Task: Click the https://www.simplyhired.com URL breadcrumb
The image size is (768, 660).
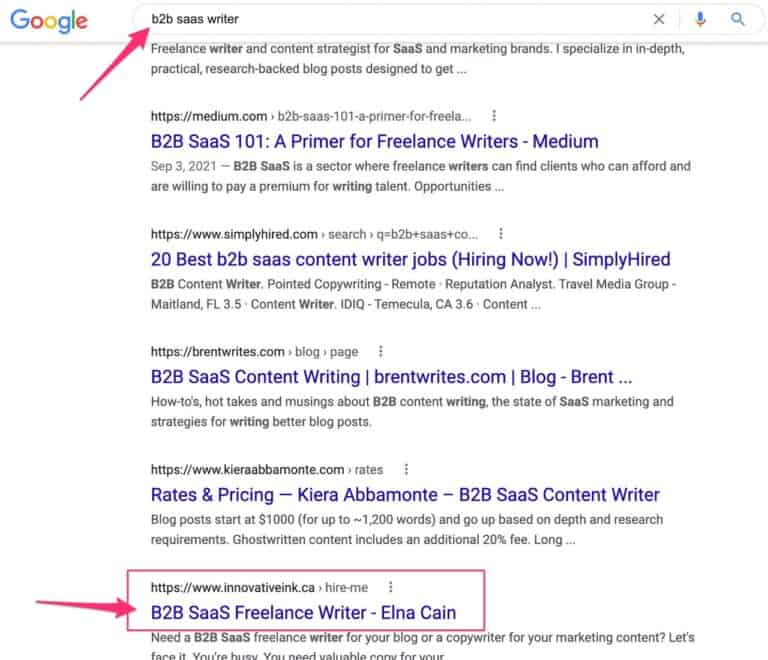Action: coord(234,234)
